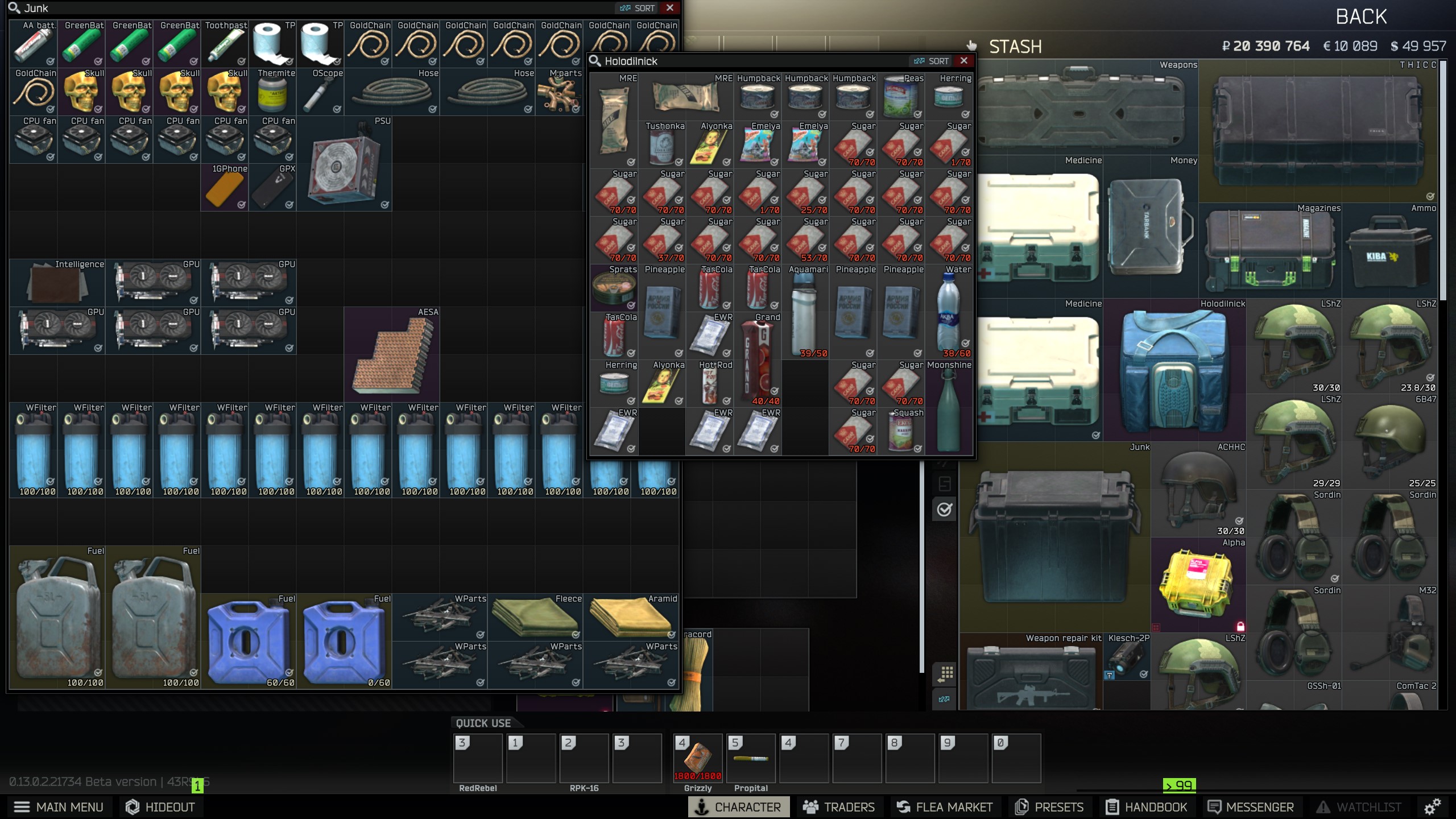Image resolution: width=1456 pixels, height=819 pixels.
Task: Select the CHARACTER tab
Action: pos(738,806)
